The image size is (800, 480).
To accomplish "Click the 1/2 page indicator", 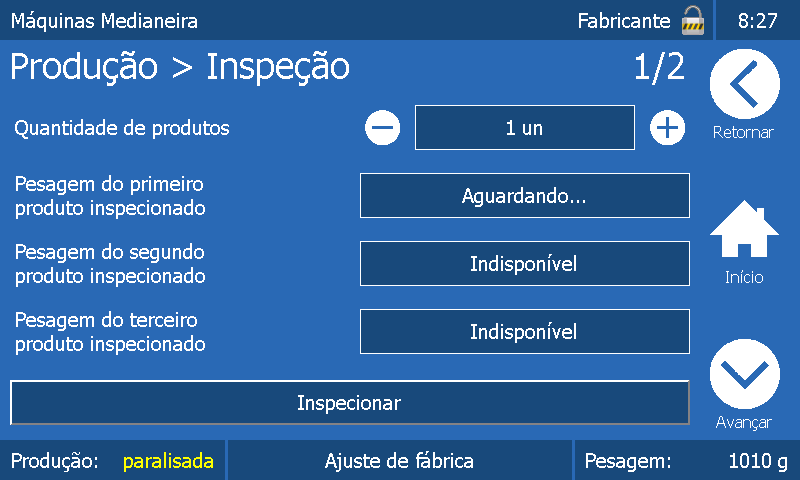I will (x=659, y=67).
